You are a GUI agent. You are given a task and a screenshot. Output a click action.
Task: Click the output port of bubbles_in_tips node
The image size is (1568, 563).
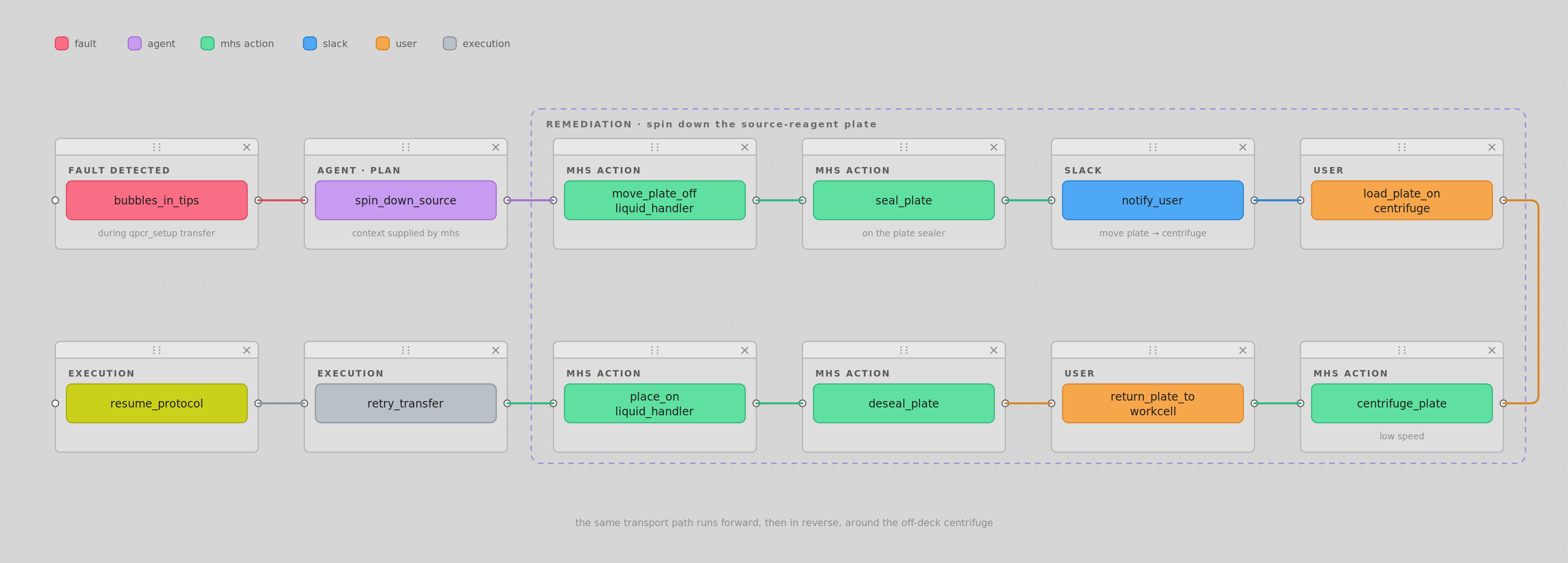pyautogui.click(x=258, y=200)
